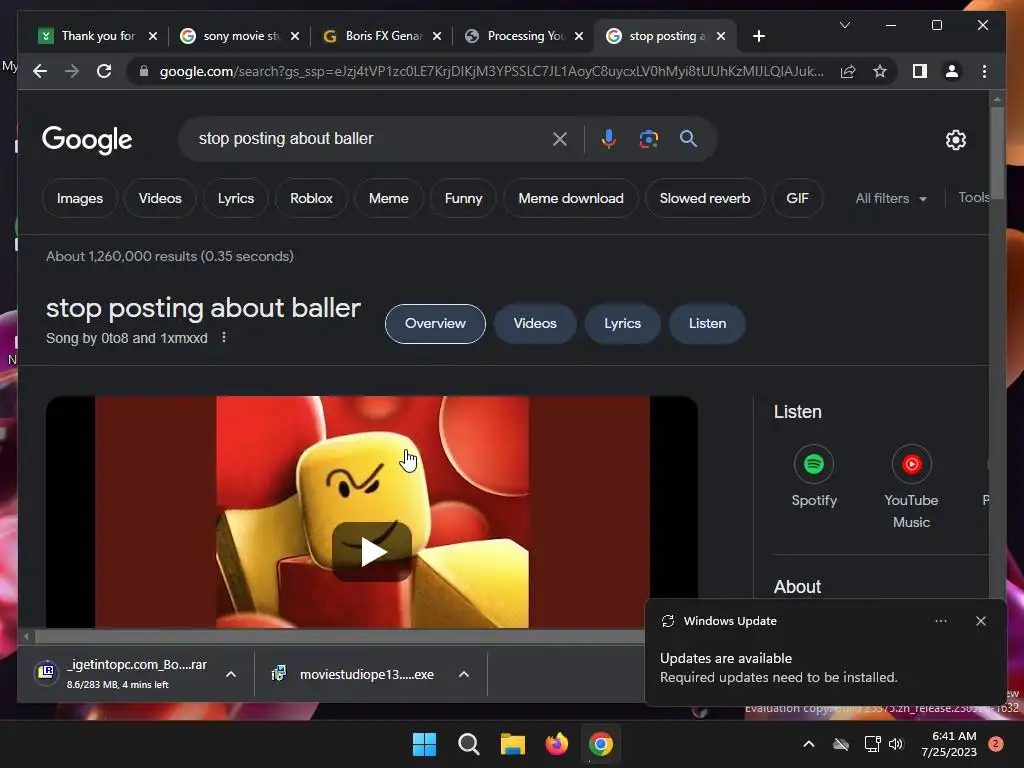This screenshot has width=1024, height=768.
Task: Open a new browser tab
Action: (x=758, y=36)
